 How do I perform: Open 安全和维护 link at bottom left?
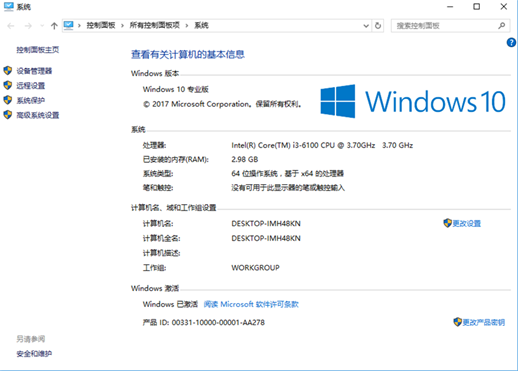point(34,354)
